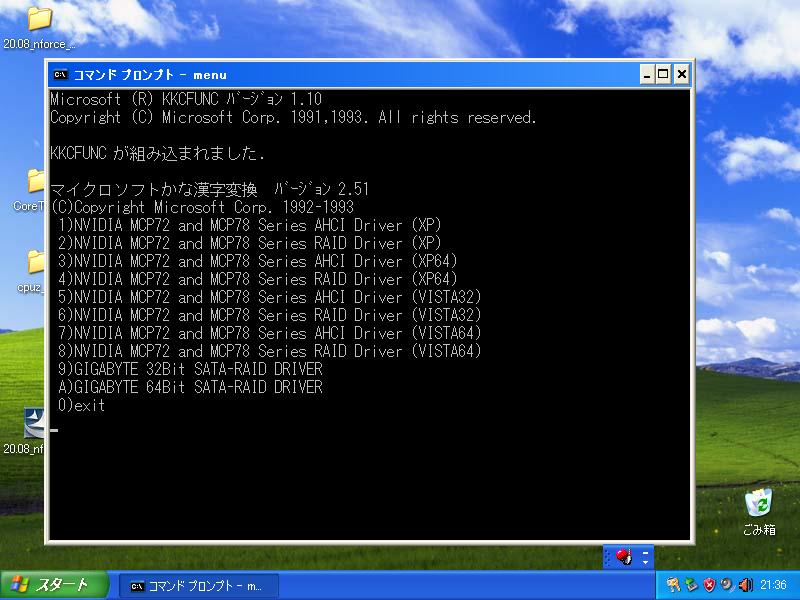Click line '6)NVIDIA ... RAID Driver (VISTA32)'
800x600 pixels.
pos(269,315)
